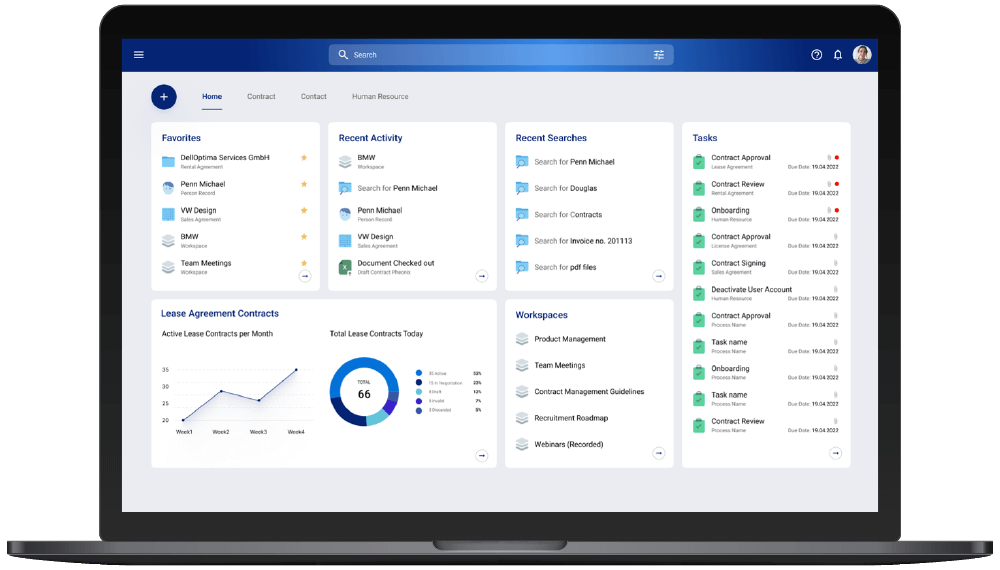This screenshot has width=1000, height=570.
Task: Open DellOptima Services GmbH folder icon
Action: [x=168, y=162]
